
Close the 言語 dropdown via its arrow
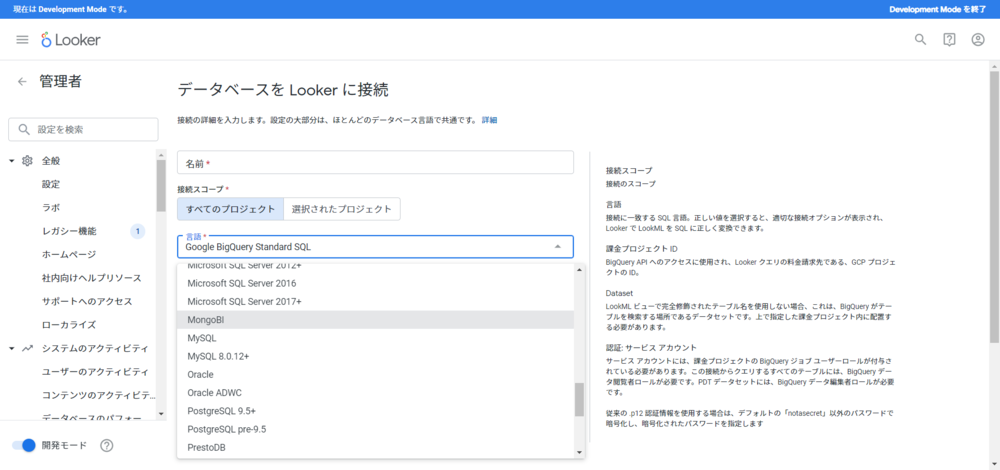coord(557,247)
